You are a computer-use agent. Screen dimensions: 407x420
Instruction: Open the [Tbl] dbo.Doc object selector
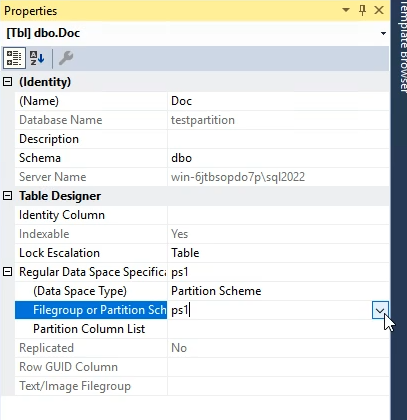tap(383, 33)
